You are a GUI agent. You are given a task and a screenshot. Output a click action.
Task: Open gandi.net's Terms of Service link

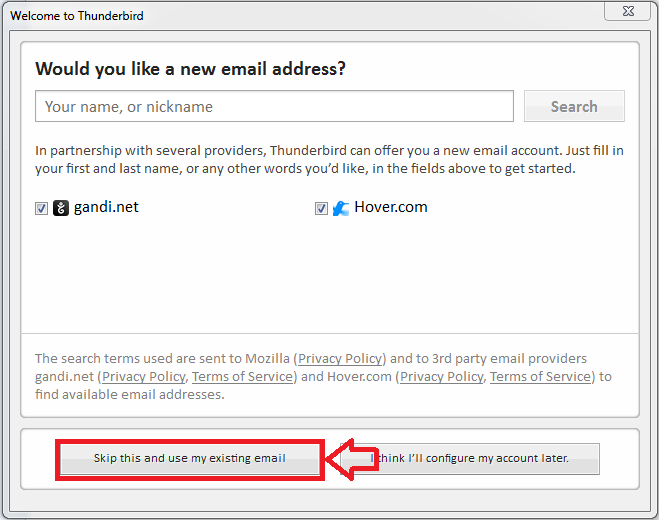pyautogui.click(x=243, y=377)
